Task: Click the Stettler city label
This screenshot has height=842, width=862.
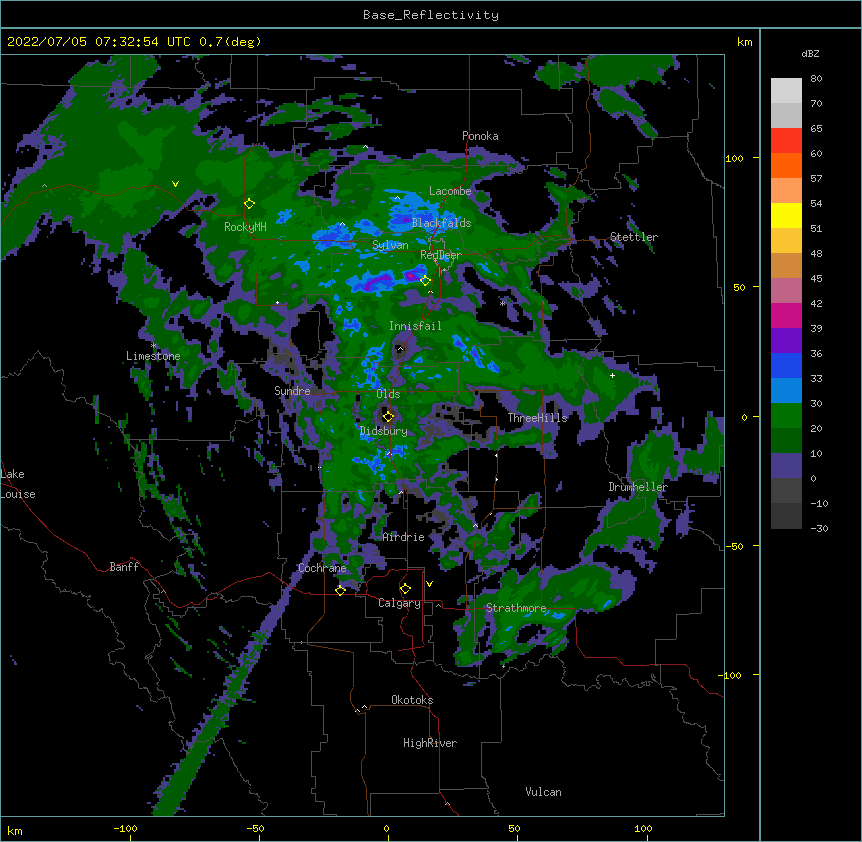Action: point(634,237)
